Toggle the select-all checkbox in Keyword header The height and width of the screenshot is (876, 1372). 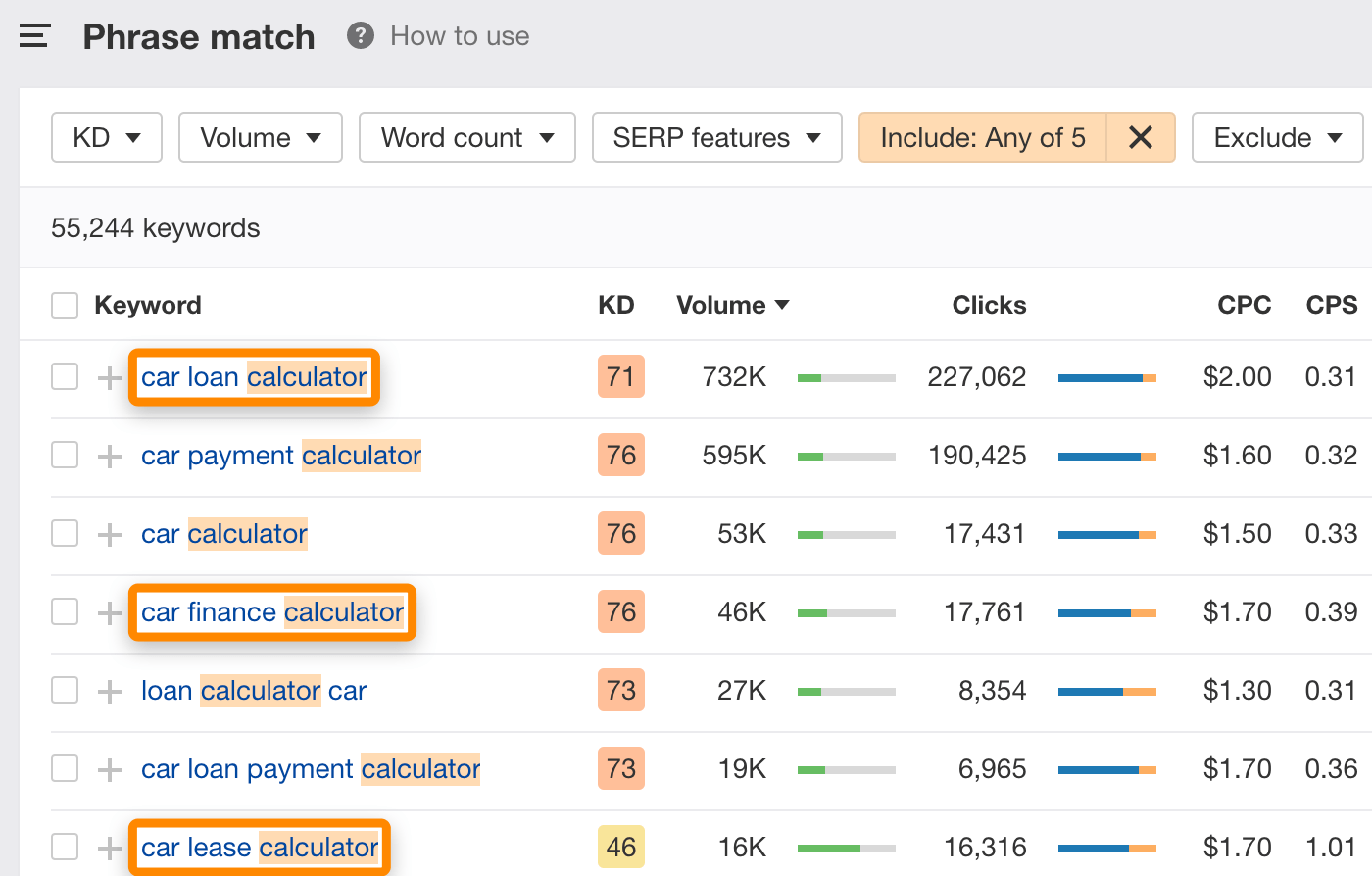[65, 306]
